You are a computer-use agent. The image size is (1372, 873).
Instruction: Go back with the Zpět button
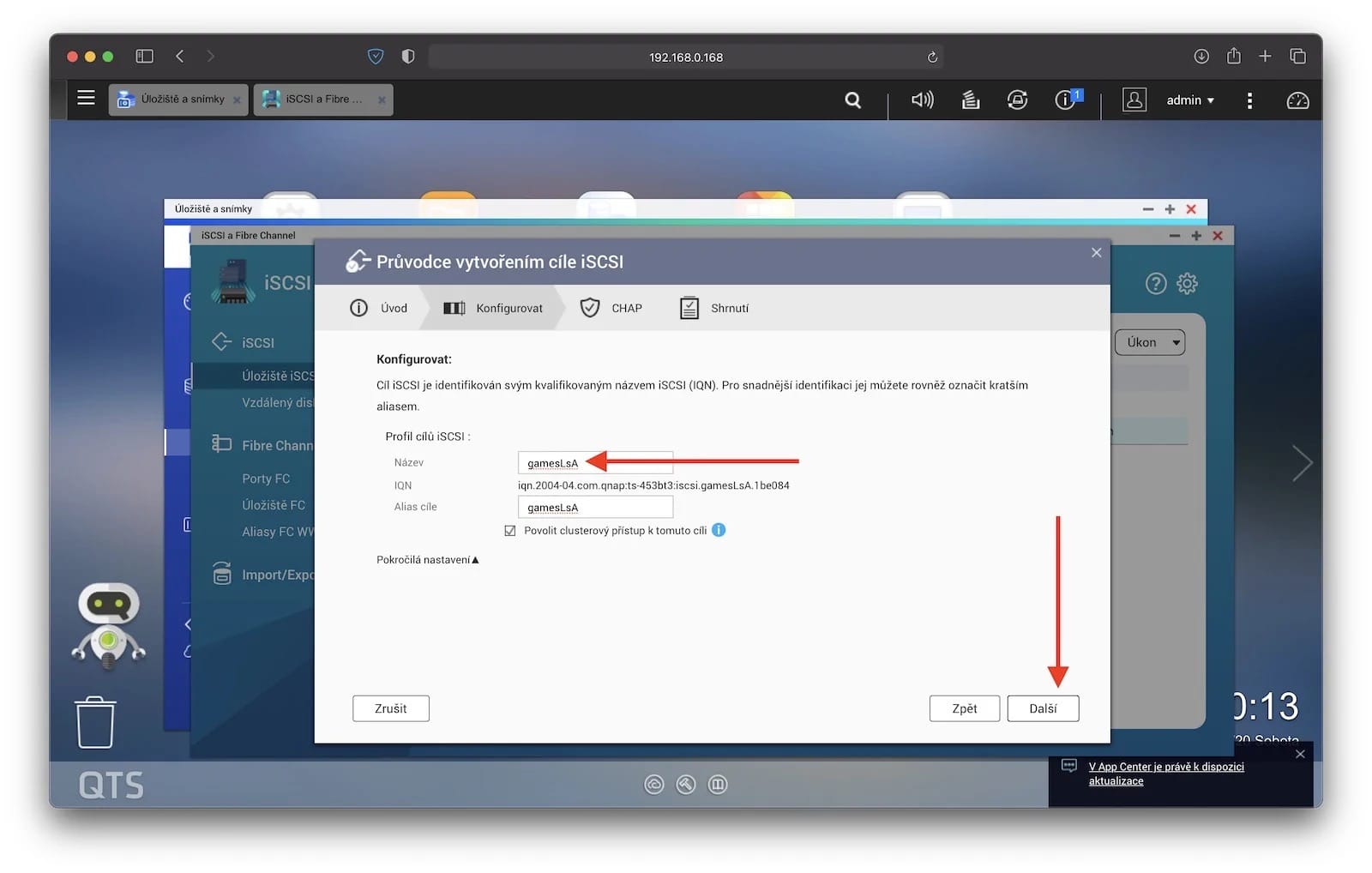(964, 708)
